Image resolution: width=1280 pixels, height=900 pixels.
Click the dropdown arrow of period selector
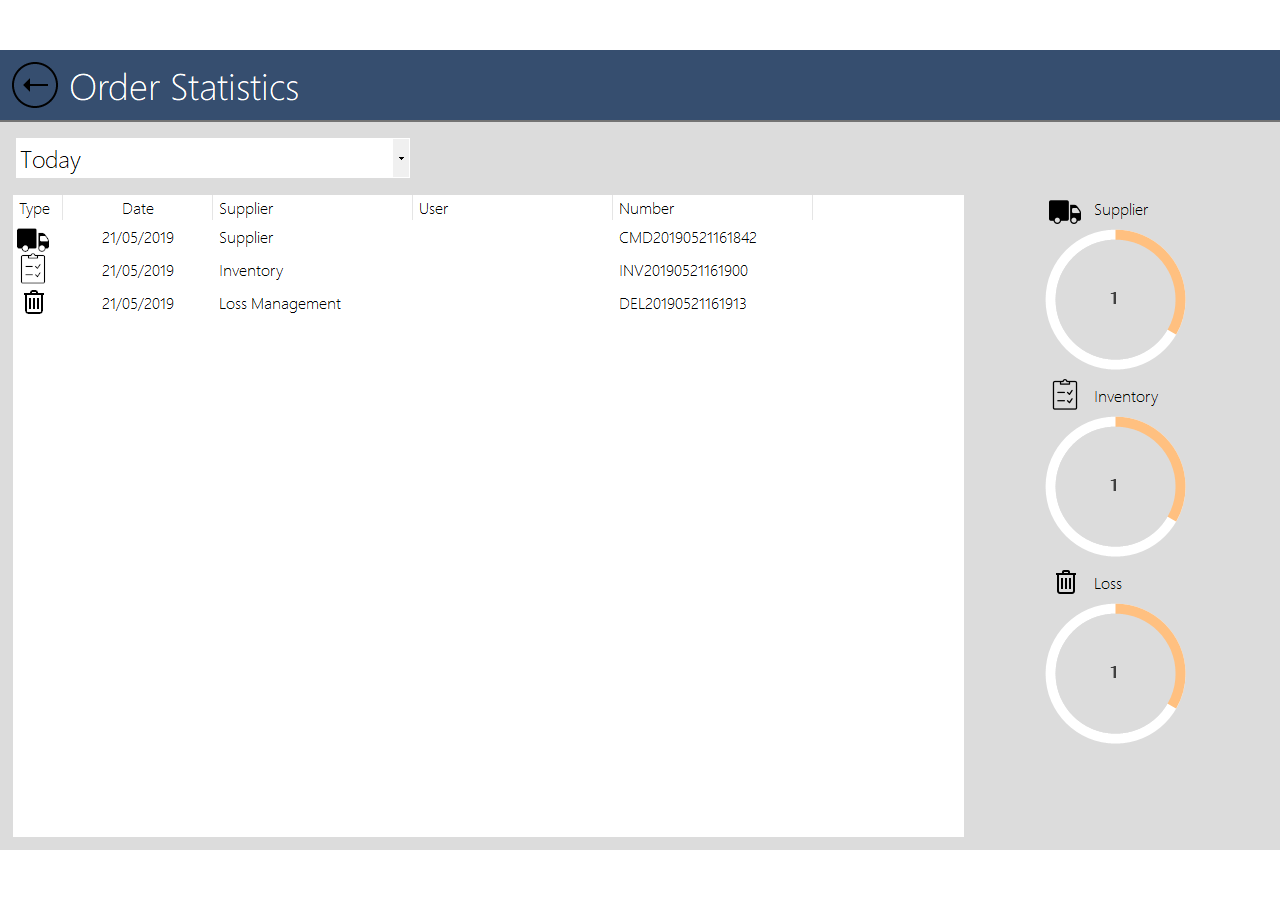401,159
